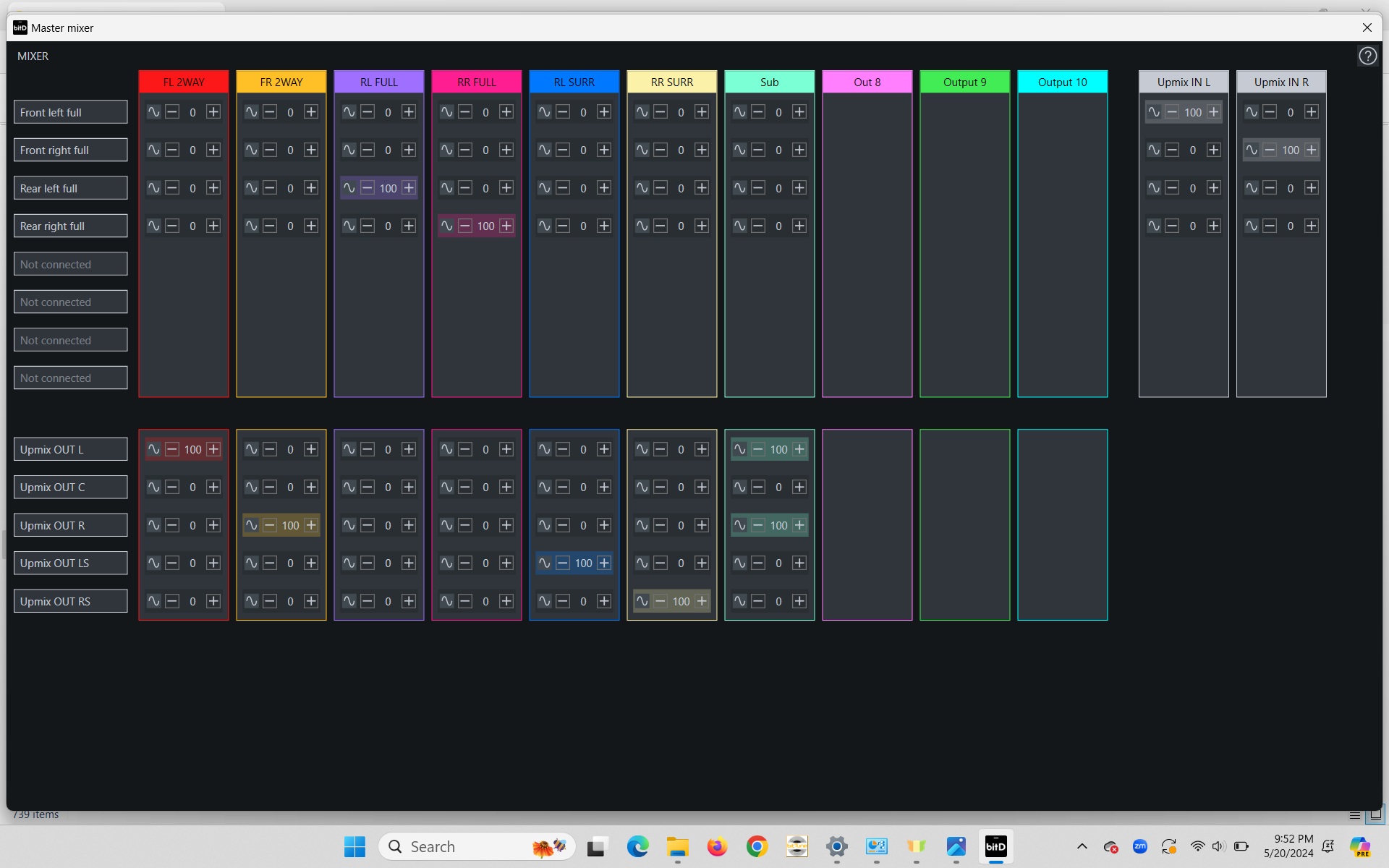1389x868 pixels.
Task: Increase Rear right full level in RR FULL
Action: tap(506, 226)
